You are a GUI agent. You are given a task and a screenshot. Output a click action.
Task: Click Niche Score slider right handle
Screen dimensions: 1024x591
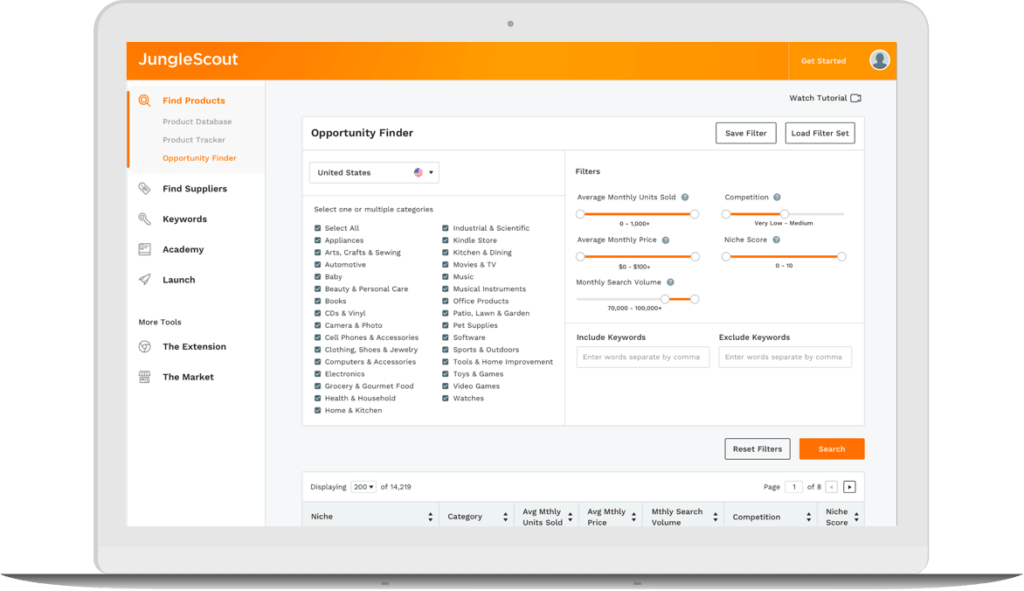pos(841,257)
